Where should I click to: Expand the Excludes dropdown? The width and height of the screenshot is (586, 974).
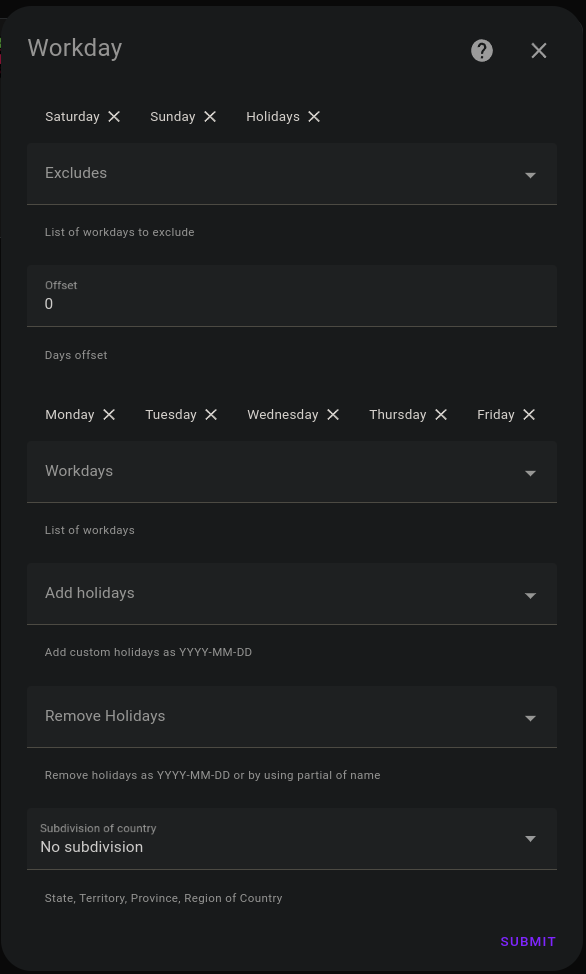coord(530,174)
